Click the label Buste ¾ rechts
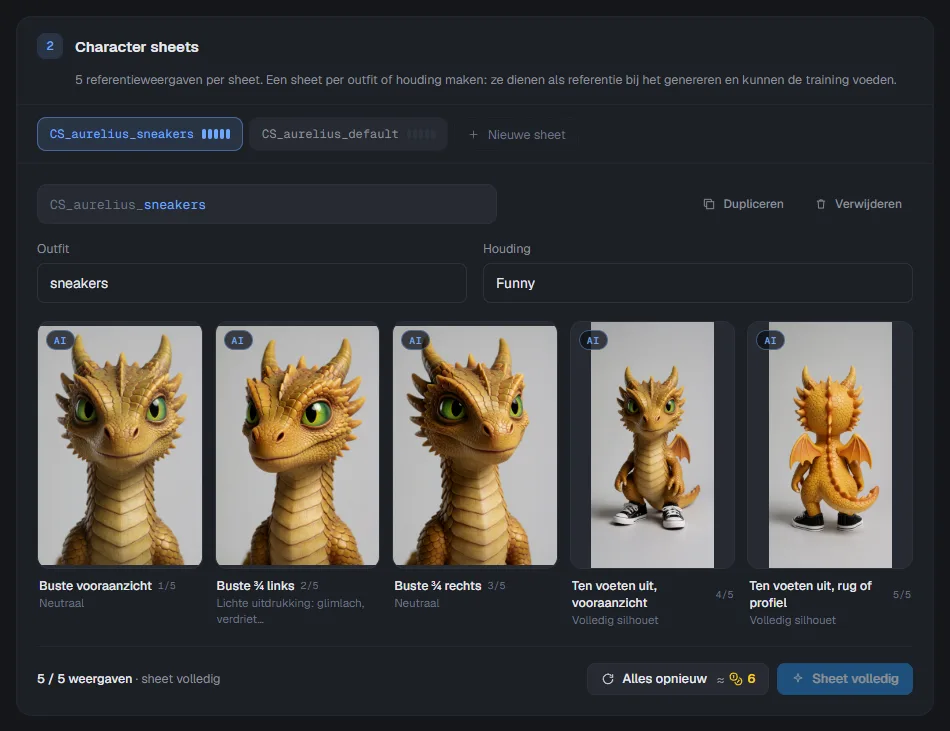This screenshot has width=950, height=731. (x=437, y=586)
